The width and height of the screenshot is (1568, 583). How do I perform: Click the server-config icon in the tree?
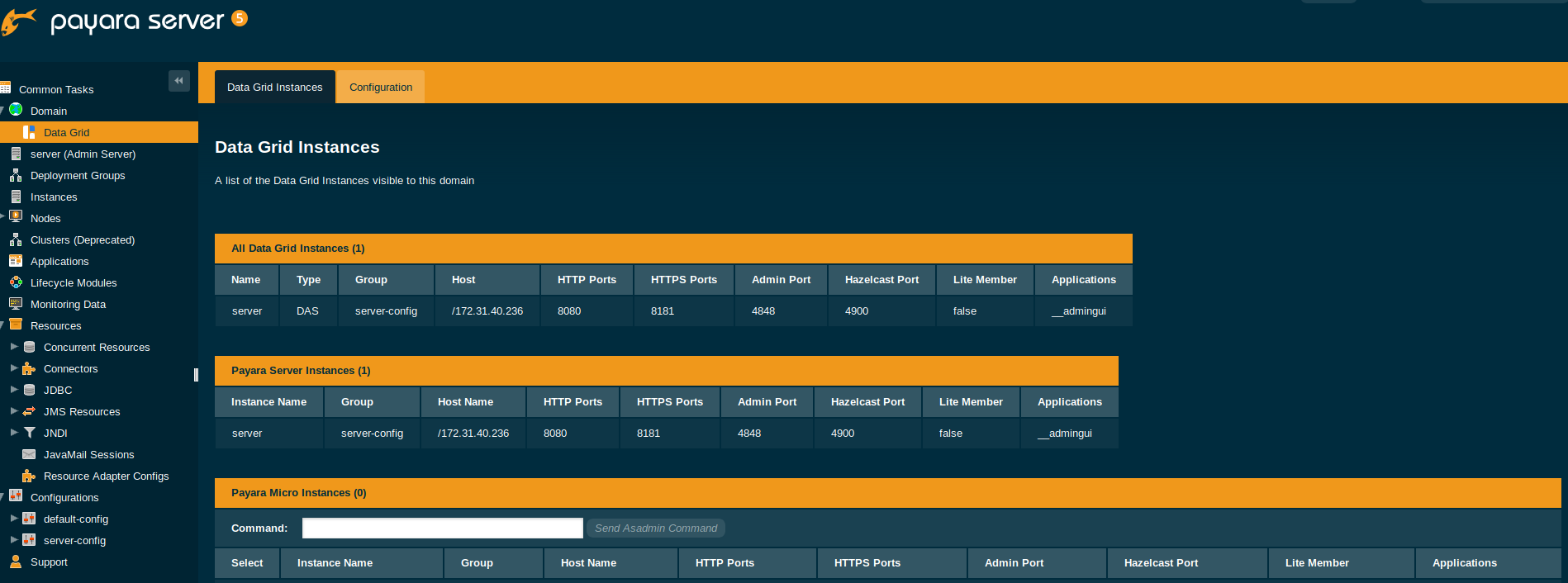[29, 540]
